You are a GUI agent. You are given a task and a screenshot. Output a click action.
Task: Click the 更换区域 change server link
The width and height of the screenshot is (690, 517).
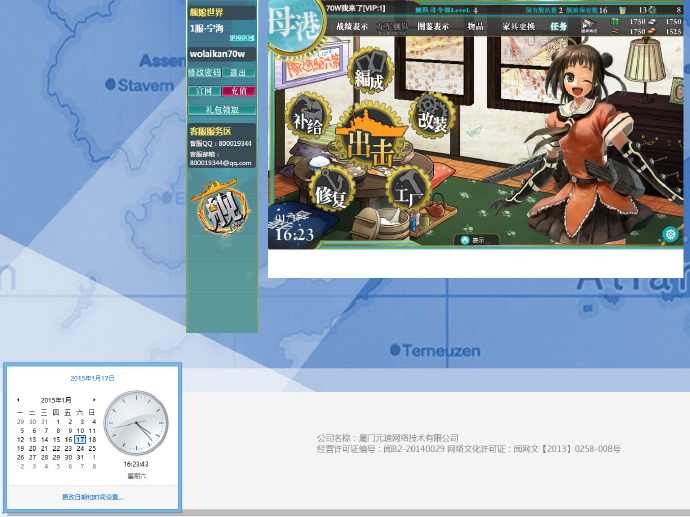click(242, 38)
